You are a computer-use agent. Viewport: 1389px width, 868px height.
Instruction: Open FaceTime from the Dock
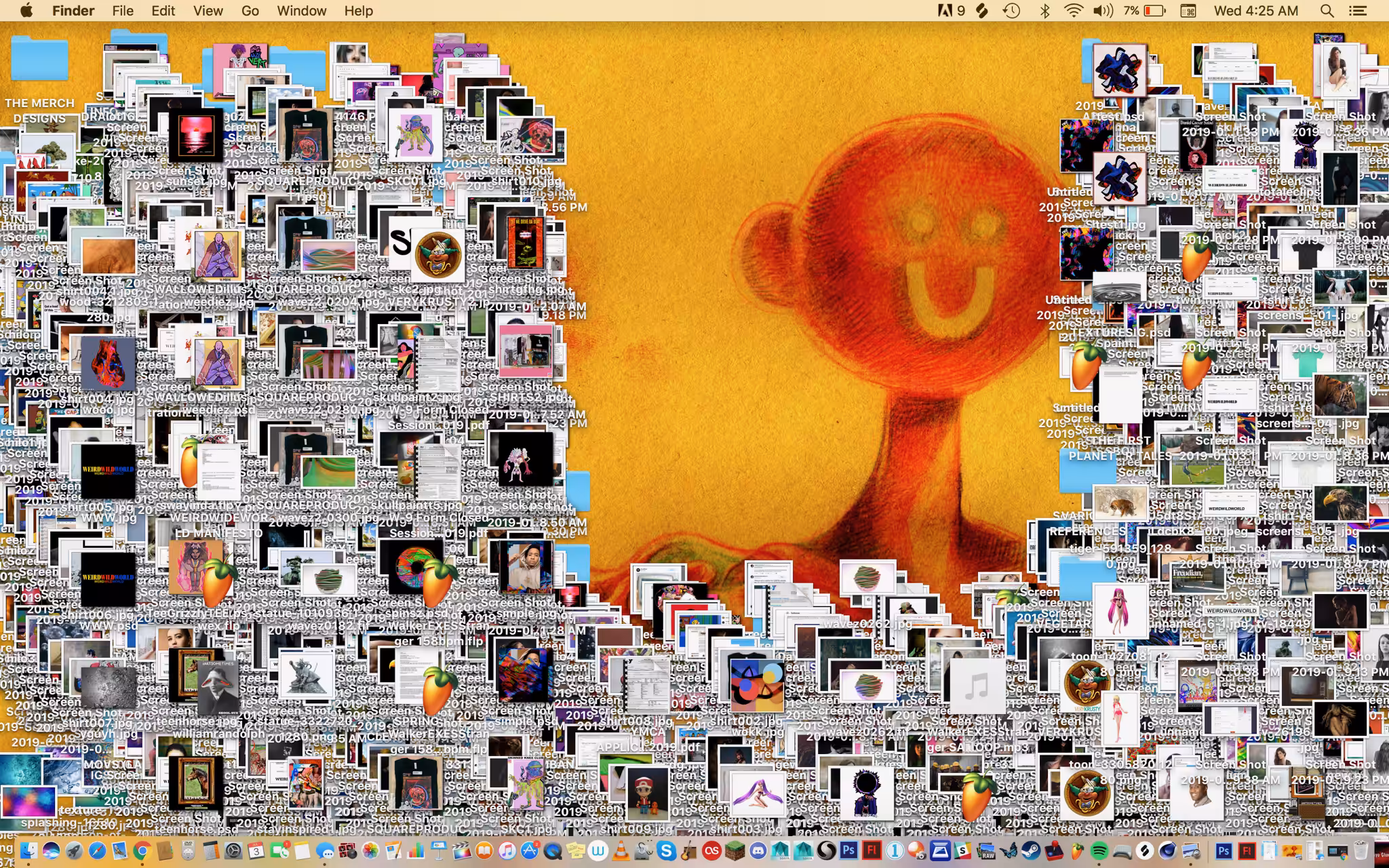pyautogui.click(x=279, y=850)
